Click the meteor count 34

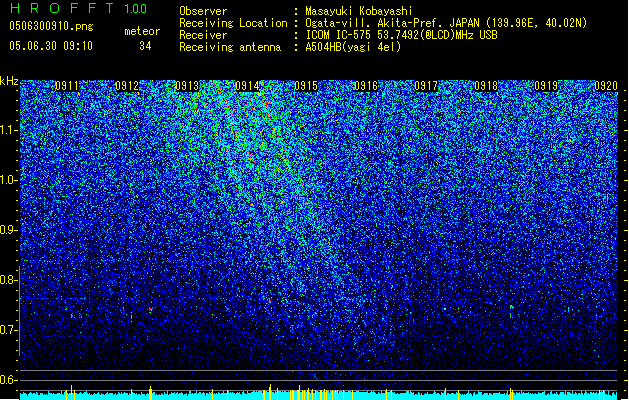[145, 46]
